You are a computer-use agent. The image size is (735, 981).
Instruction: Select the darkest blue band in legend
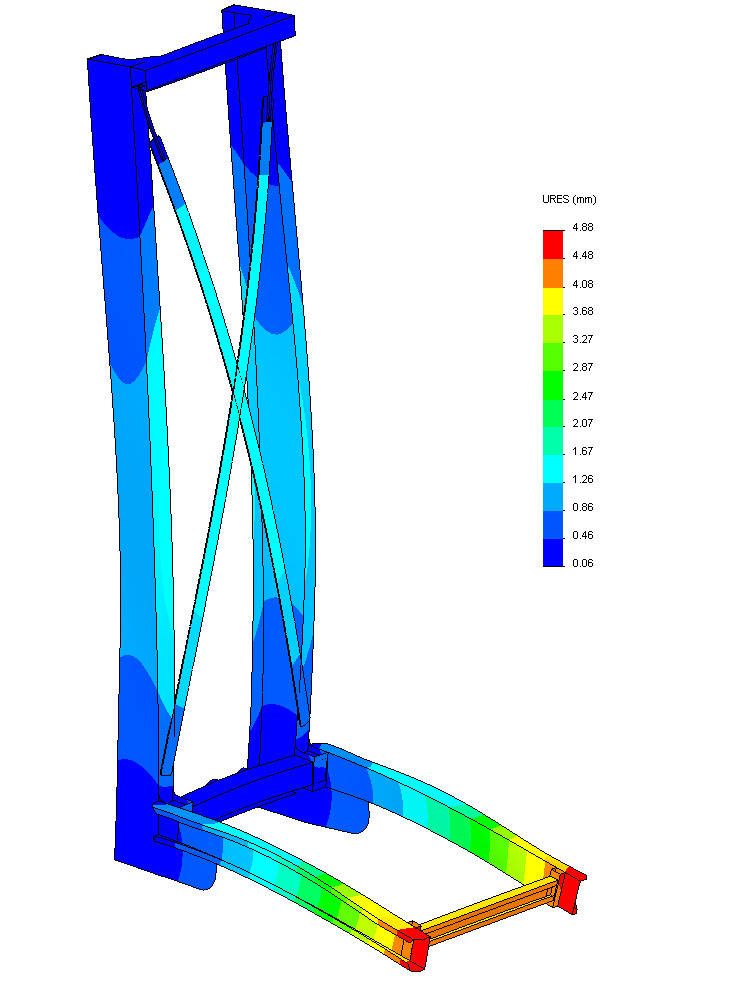(x=553, y=553)
